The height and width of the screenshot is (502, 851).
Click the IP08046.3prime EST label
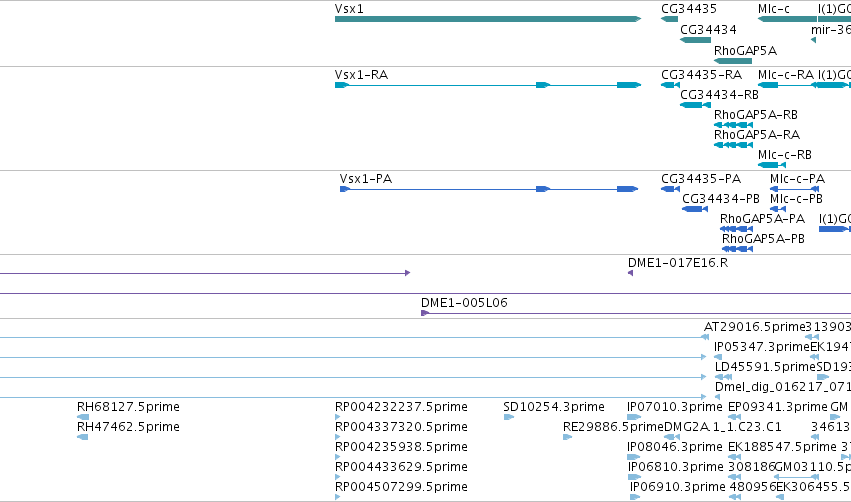(x=675, y=447)
